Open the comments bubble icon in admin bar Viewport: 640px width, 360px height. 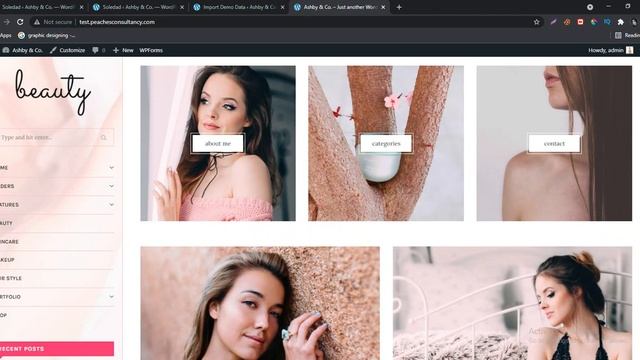(x=96, y=50)
